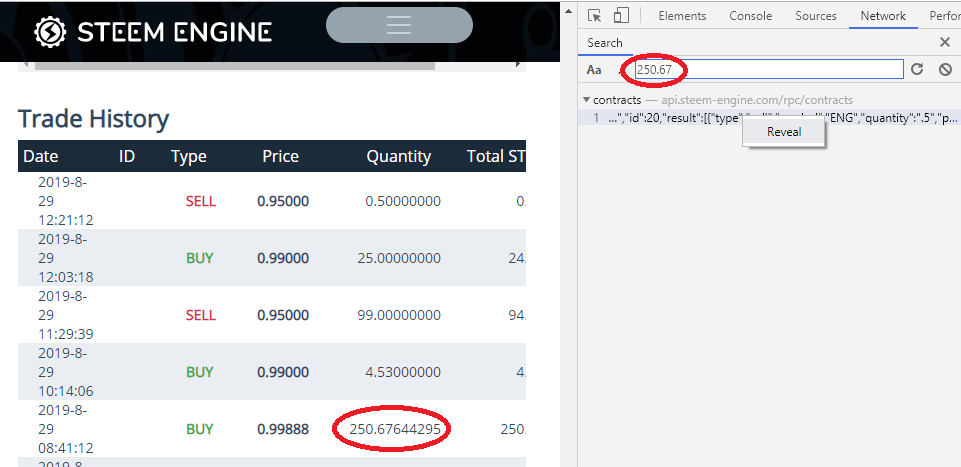Toggle match case Aa option
This screenshot has width=961, height=467.
point(594,70)
